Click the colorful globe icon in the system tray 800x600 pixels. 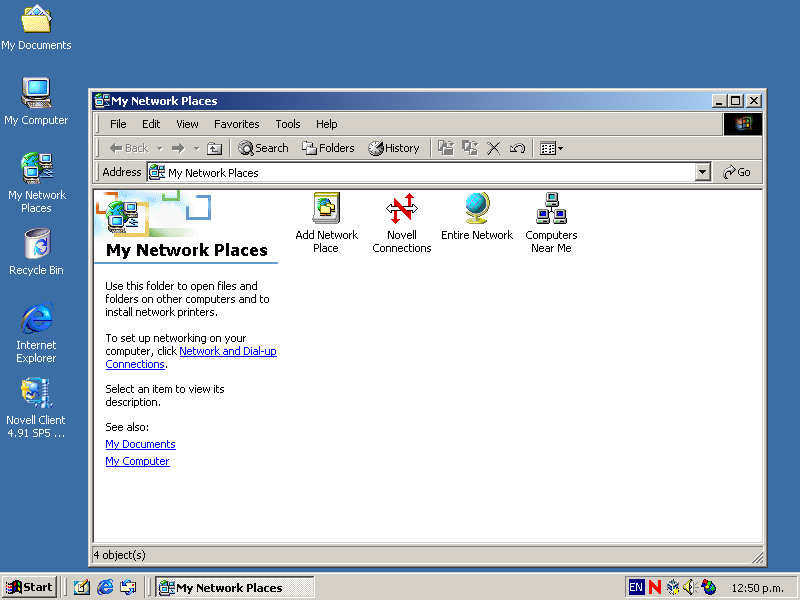[708, 587]
